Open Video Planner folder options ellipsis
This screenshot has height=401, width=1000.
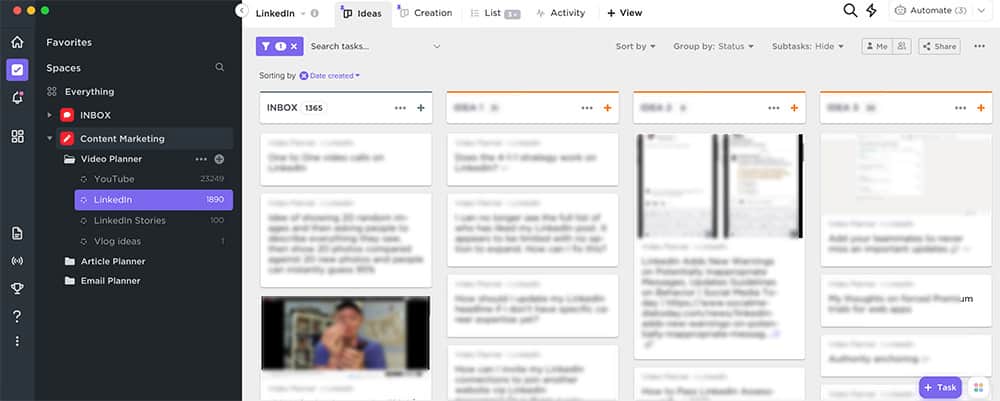point(201,159)
